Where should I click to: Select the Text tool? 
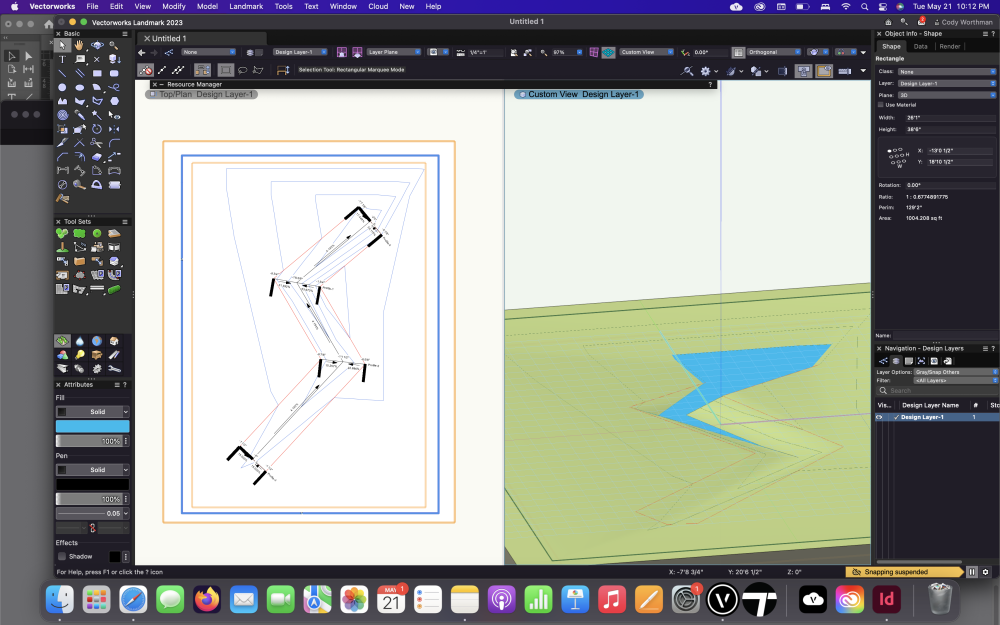61,60
